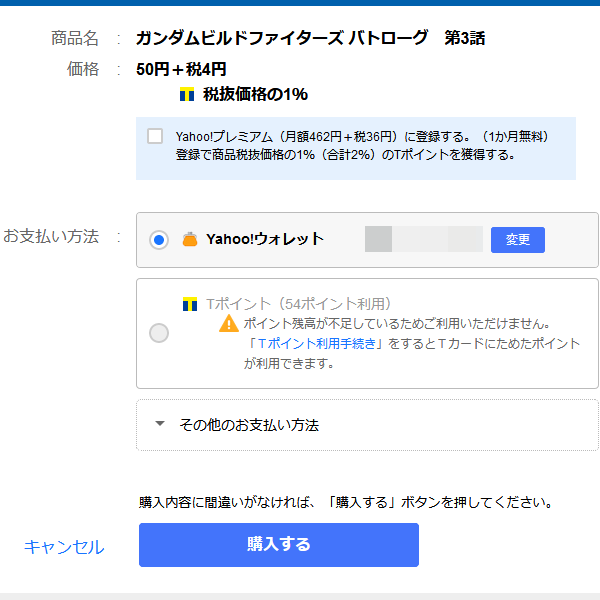Click the orange warning triangle icon

(x=229, y=323)
